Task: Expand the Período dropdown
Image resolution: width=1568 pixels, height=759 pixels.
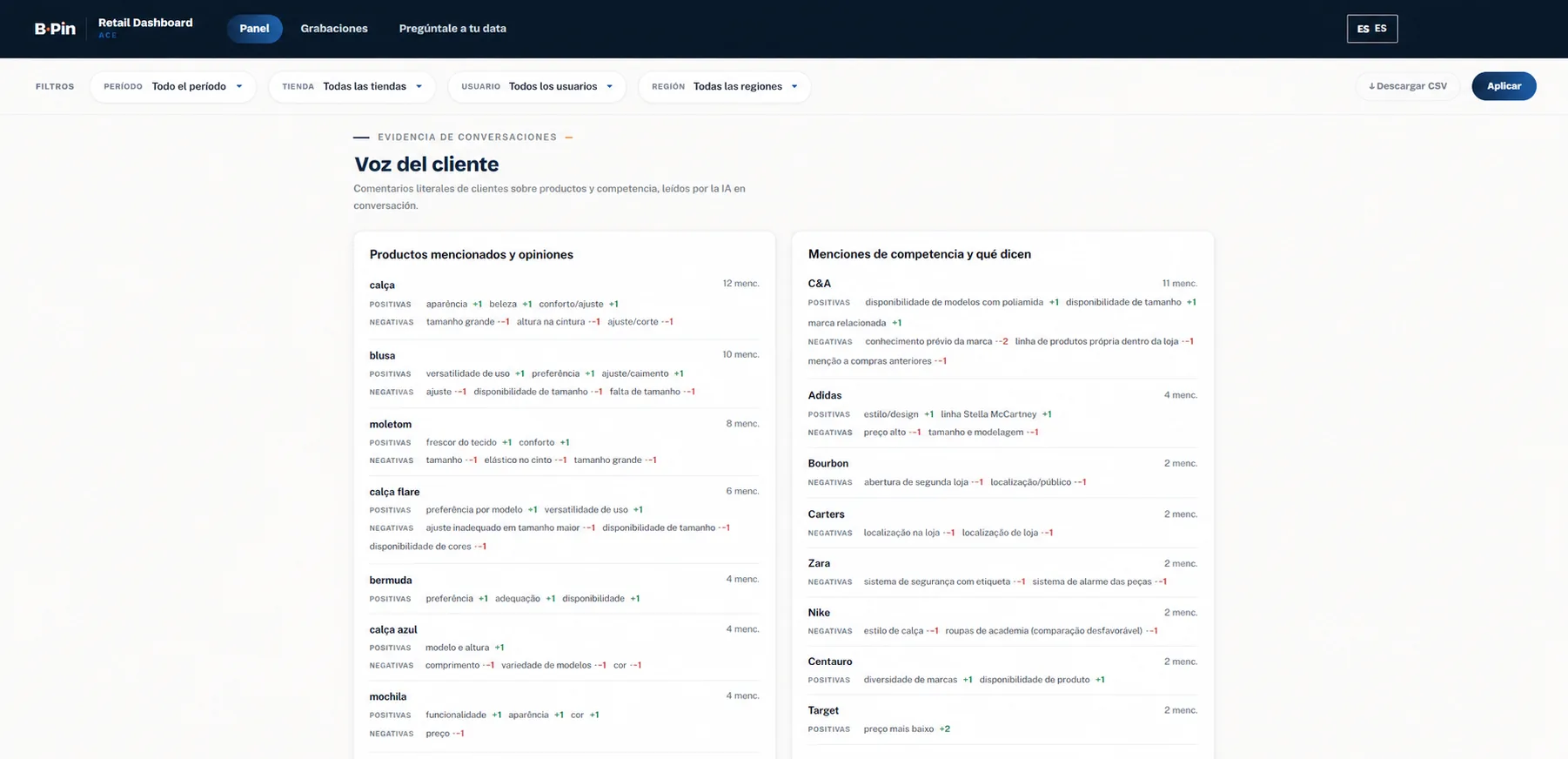Action: [x=173, y=86]
